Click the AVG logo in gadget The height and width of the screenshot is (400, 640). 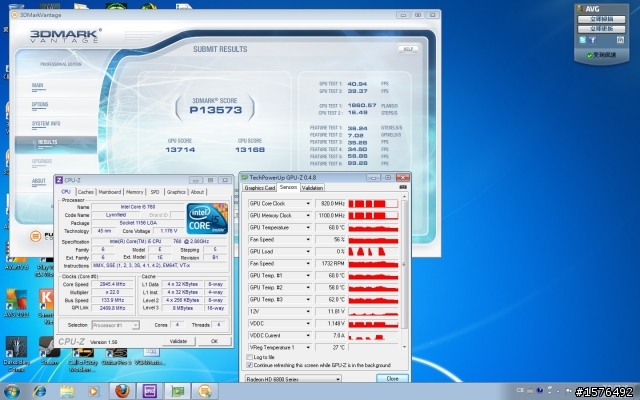click(x=588, y=9)
